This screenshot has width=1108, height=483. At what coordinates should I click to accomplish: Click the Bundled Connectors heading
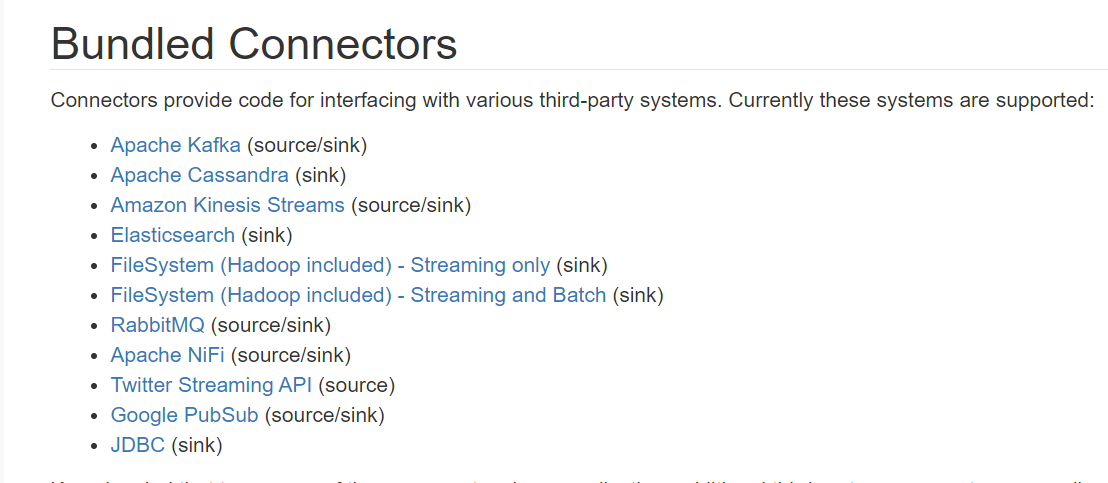254,44
